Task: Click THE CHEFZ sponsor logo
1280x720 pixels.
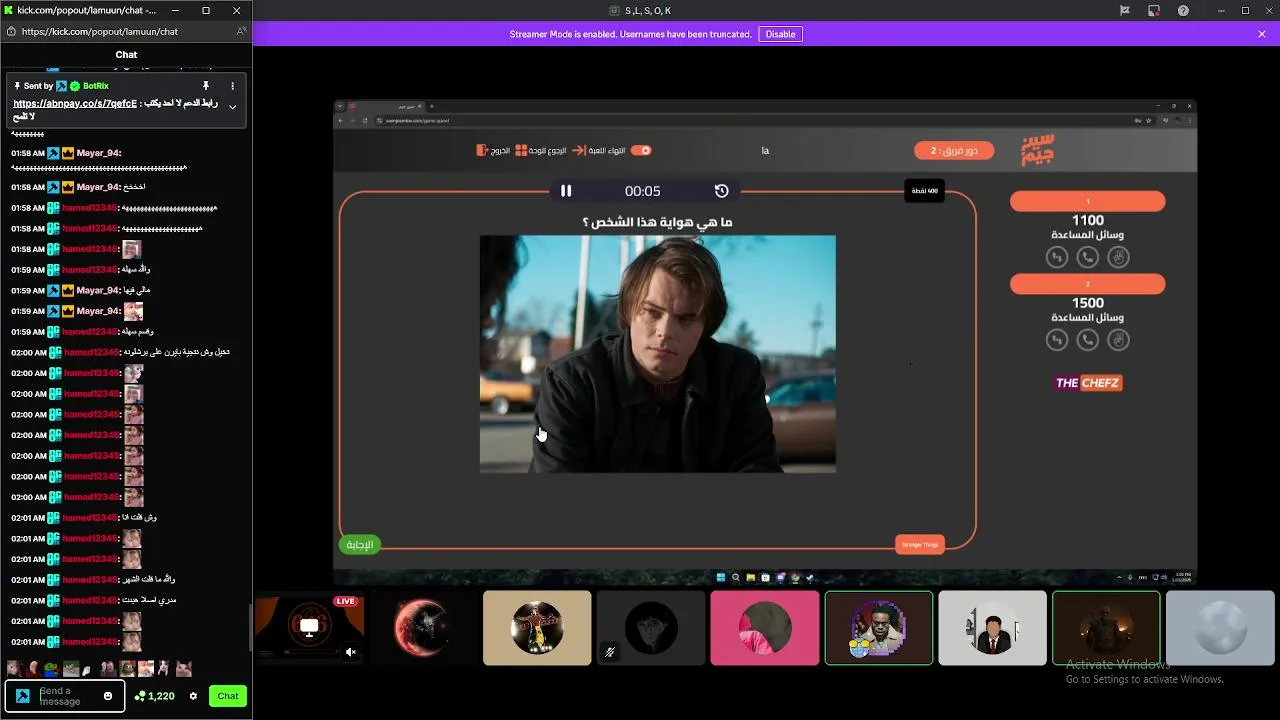Action: coord(1088,383)
